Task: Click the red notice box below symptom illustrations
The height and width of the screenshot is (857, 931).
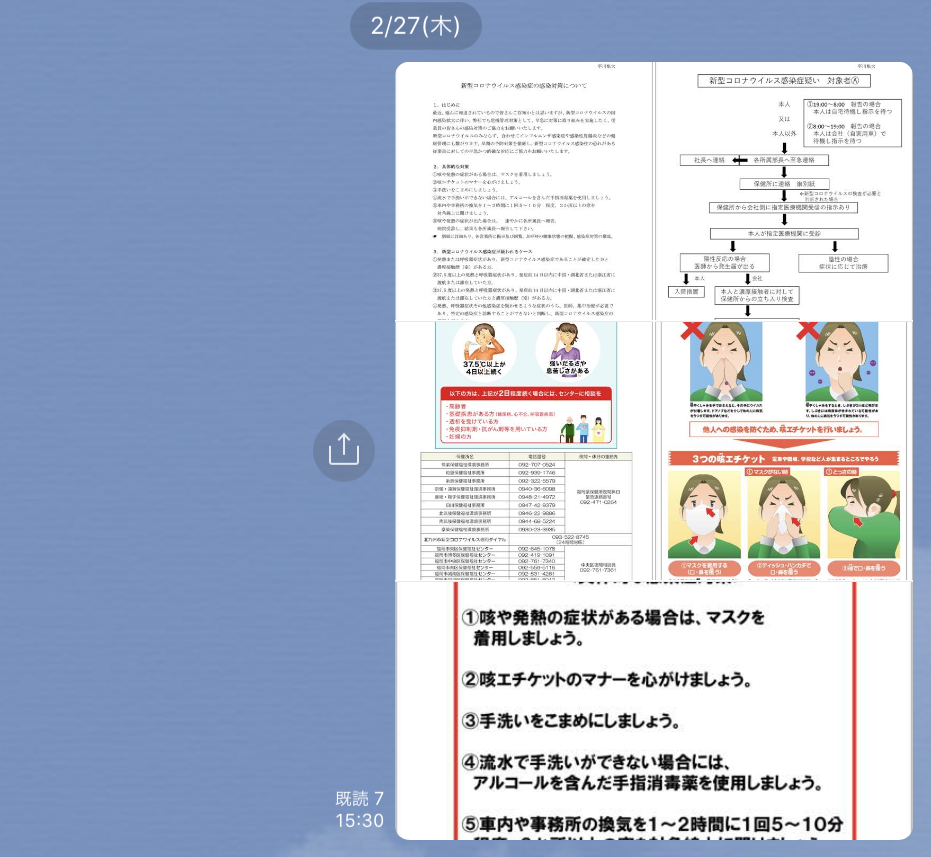Action: [523, 415]
